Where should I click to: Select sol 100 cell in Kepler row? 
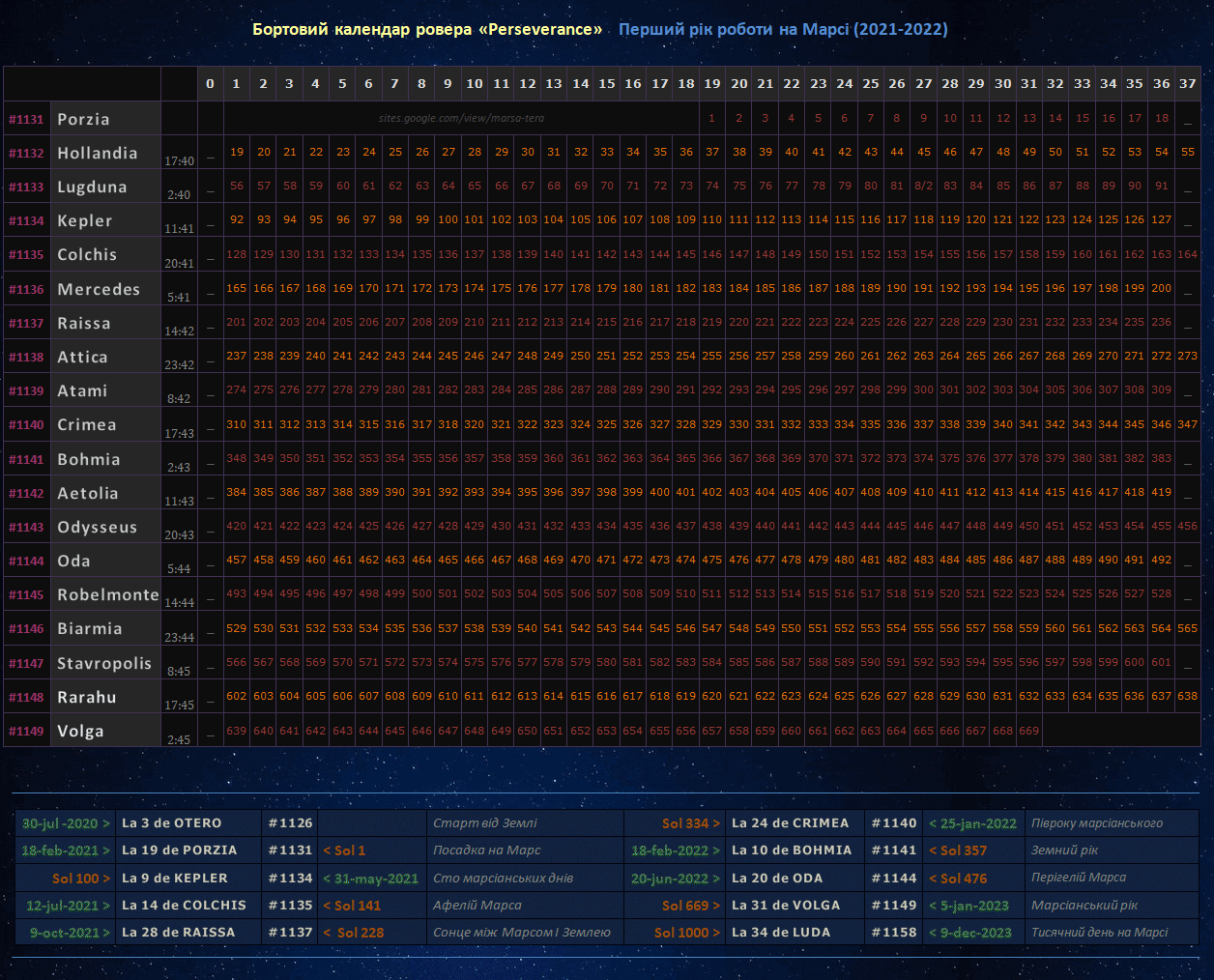[x=448, y=220]
